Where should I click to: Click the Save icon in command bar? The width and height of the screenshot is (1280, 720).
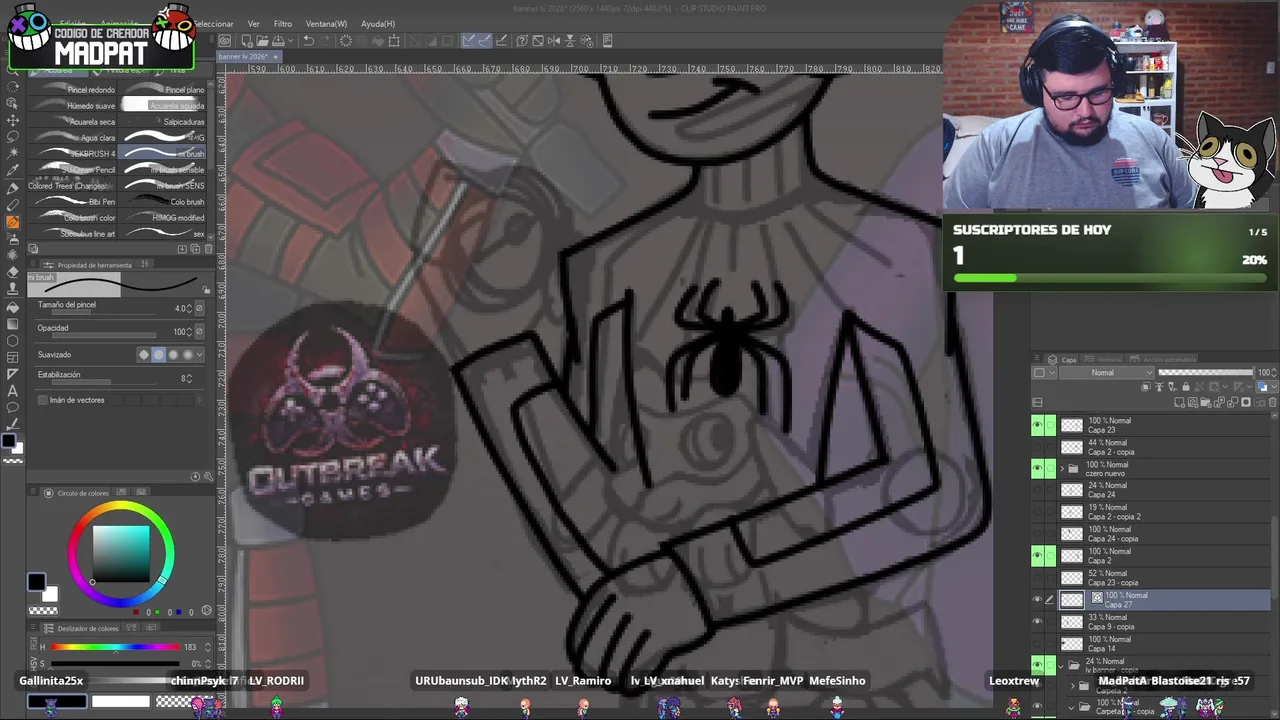278,41
